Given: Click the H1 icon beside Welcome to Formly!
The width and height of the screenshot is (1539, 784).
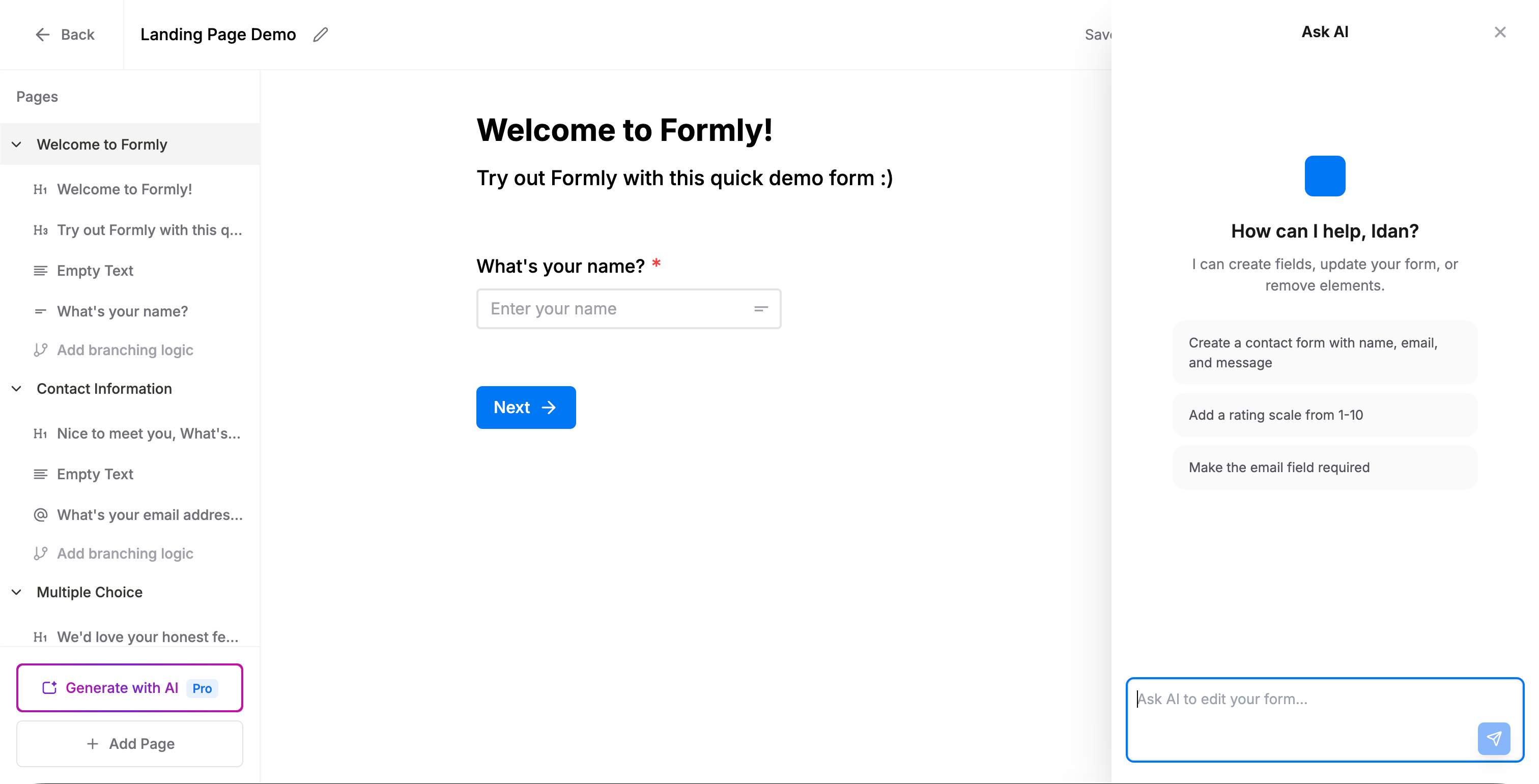Looking at the screenshot, I should pos(40,189).
